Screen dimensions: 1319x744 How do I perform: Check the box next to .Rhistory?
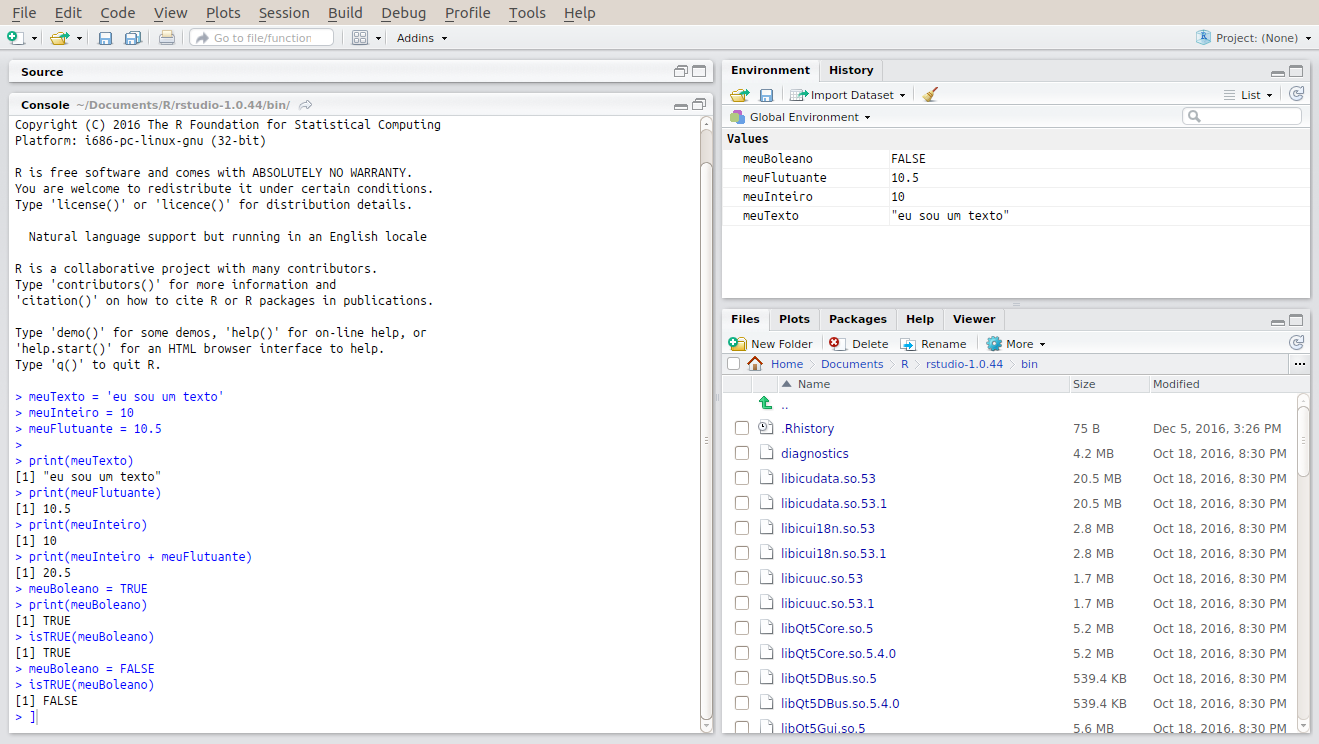[742, 428]
